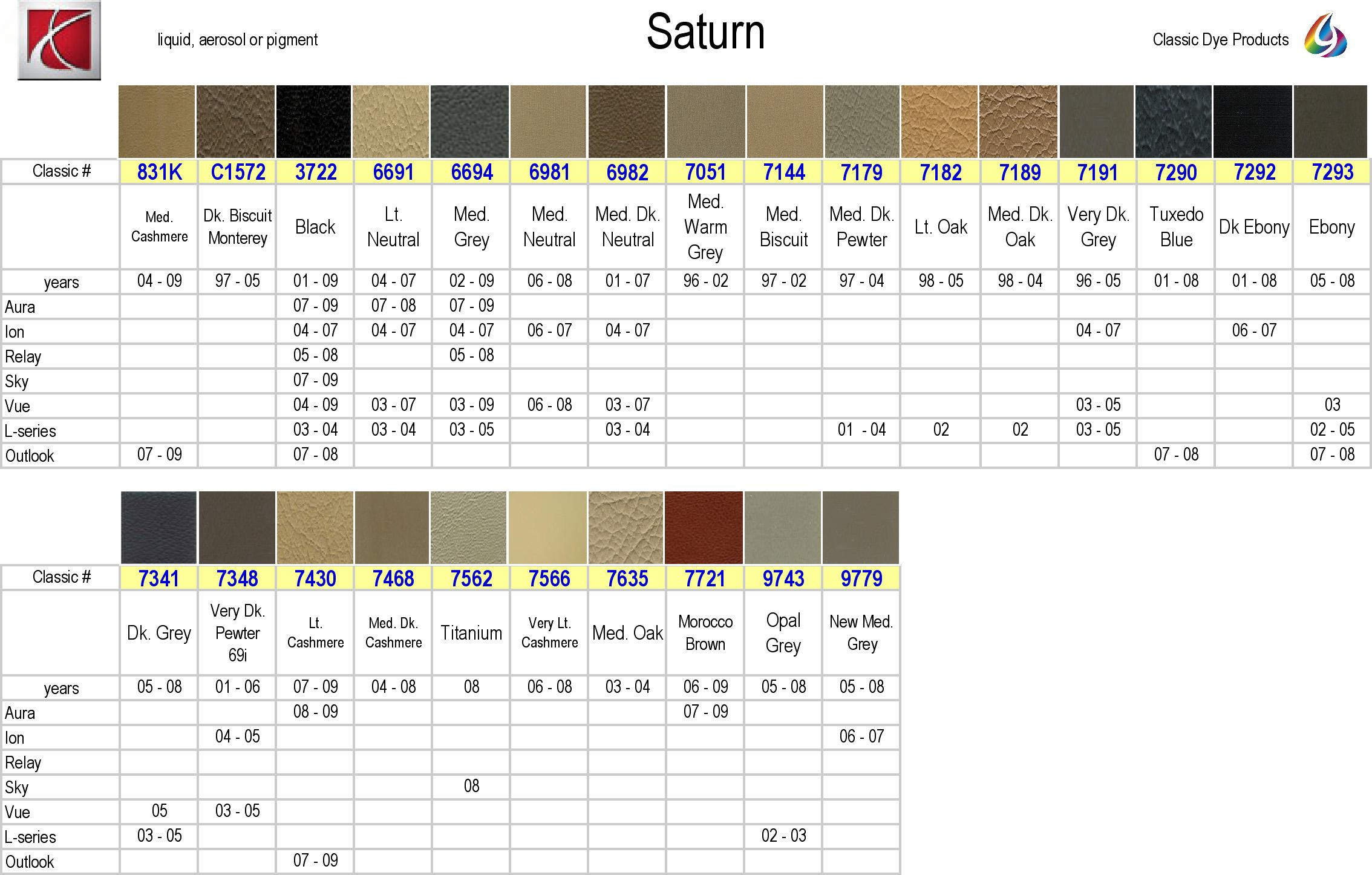Viewport: 1372px width, 875px height.
Task: Open the 7293 Ebony code link
Action: point(1332,172)
